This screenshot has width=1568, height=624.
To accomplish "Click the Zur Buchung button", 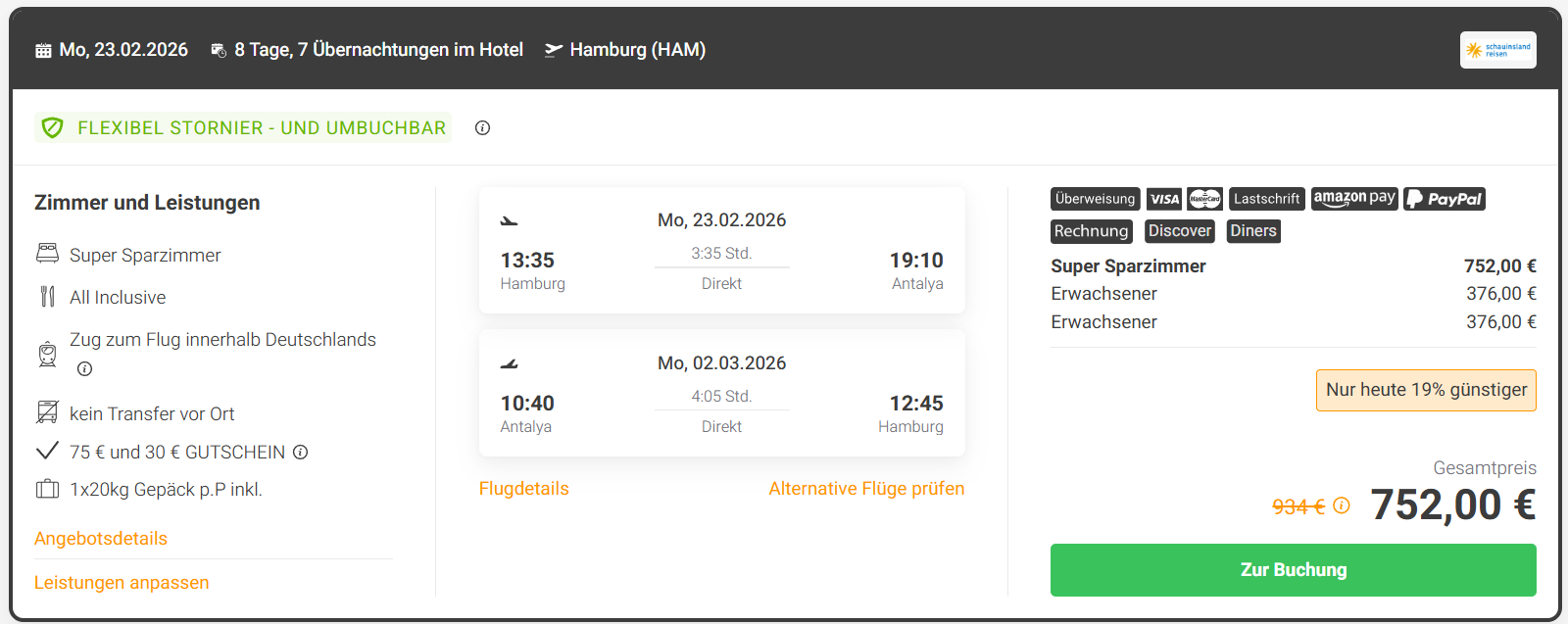I will [x=1293, y=570].
